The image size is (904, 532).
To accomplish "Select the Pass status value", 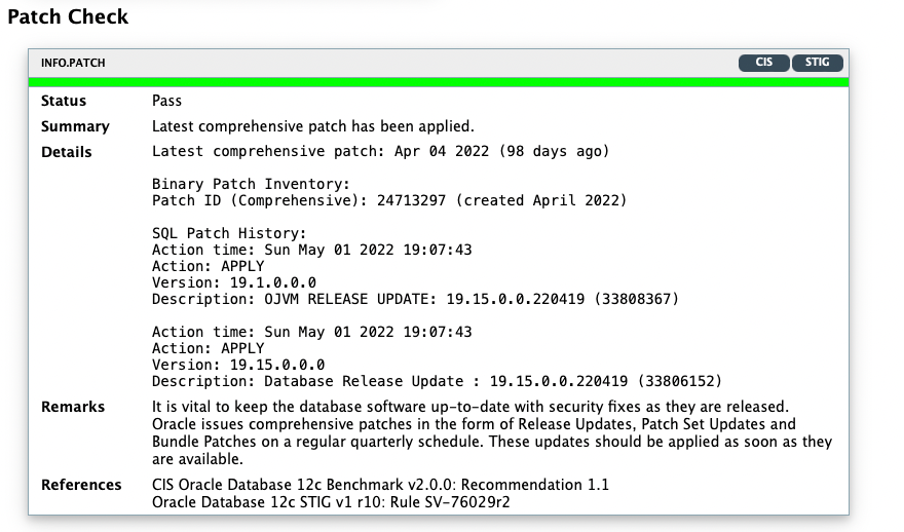I will click(167, 101).
